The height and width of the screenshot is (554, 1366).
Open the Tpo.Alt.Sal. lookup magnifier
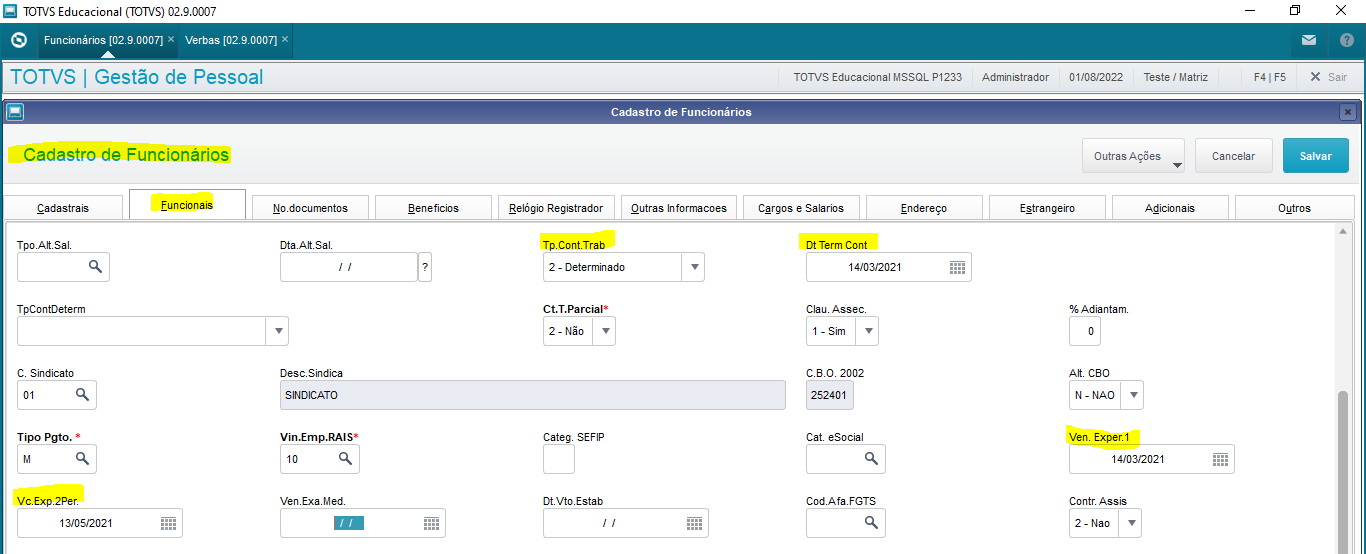(x=95, y=267)
